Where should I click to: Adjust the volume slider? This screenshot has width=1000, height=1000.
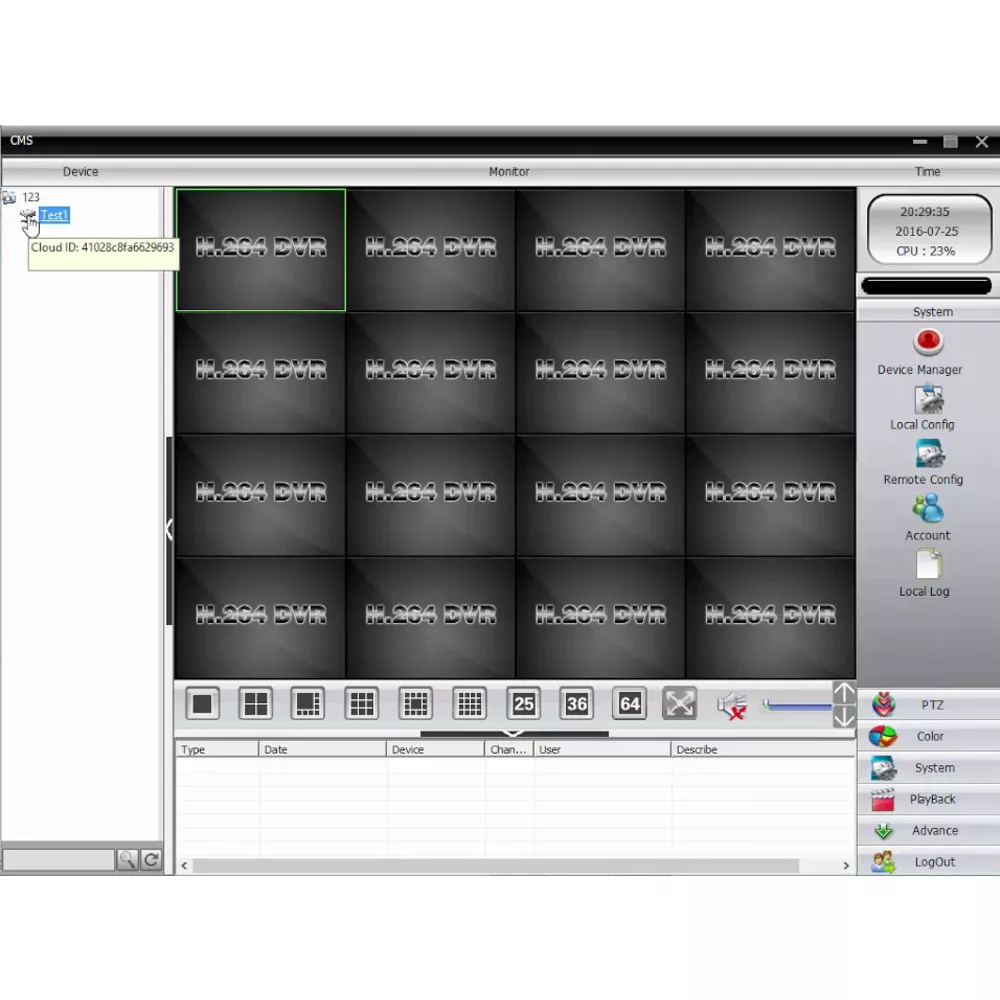(797, 707)
